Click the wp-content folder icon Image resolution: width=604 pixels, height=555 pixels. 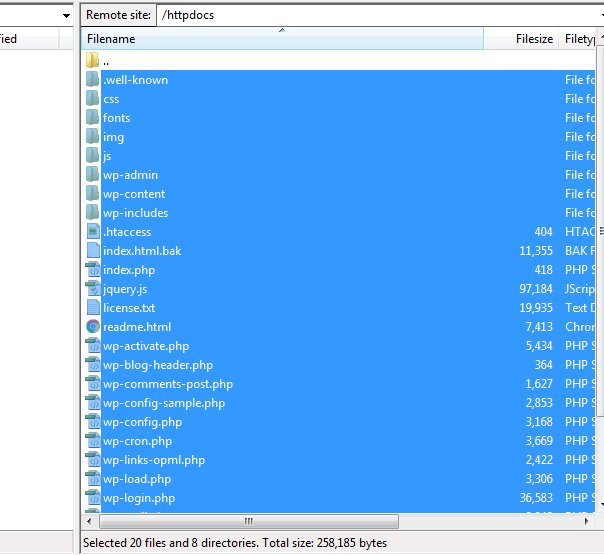point(92,194)
